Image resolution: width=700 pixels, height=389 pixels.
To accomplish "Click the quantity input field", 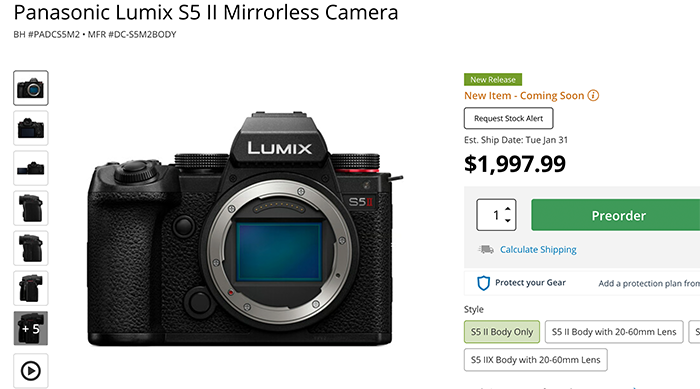I will [491, 215].
